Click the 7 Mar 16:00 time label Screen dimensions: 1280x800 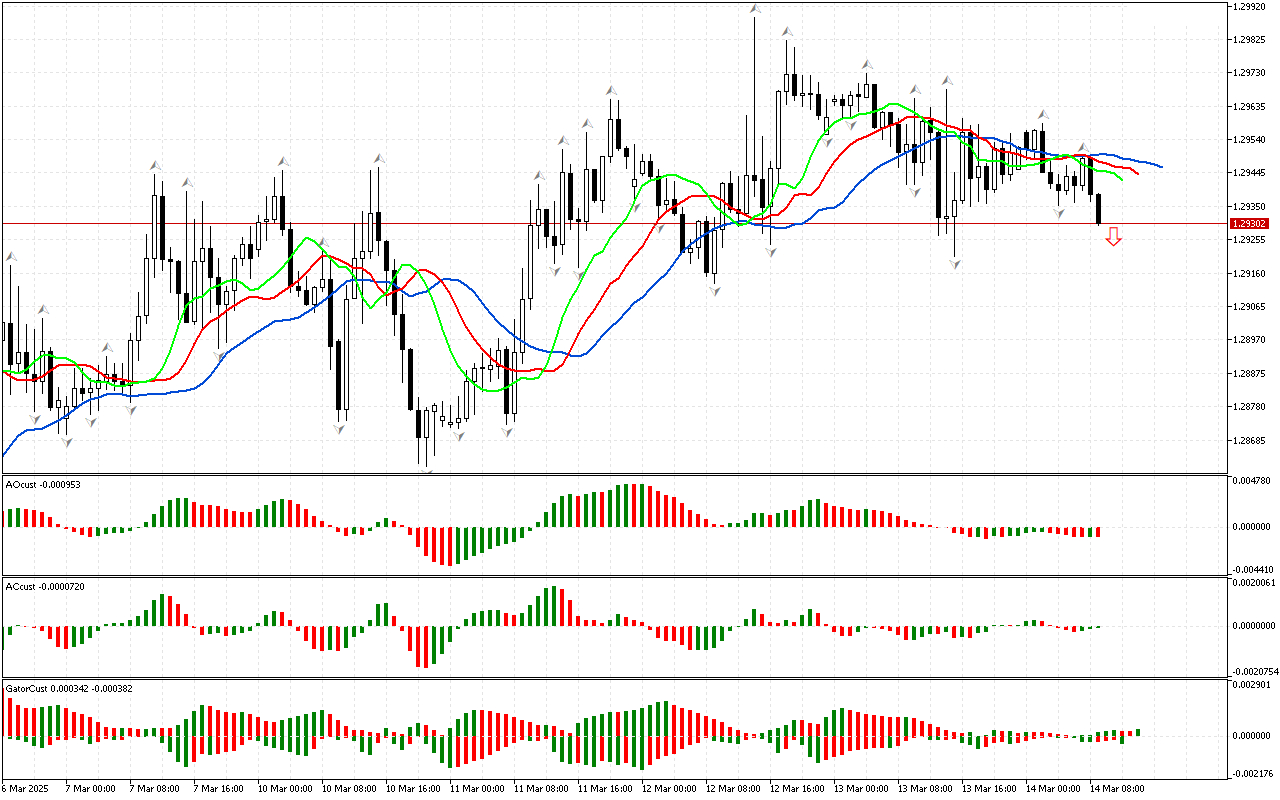tap(218, 789)
